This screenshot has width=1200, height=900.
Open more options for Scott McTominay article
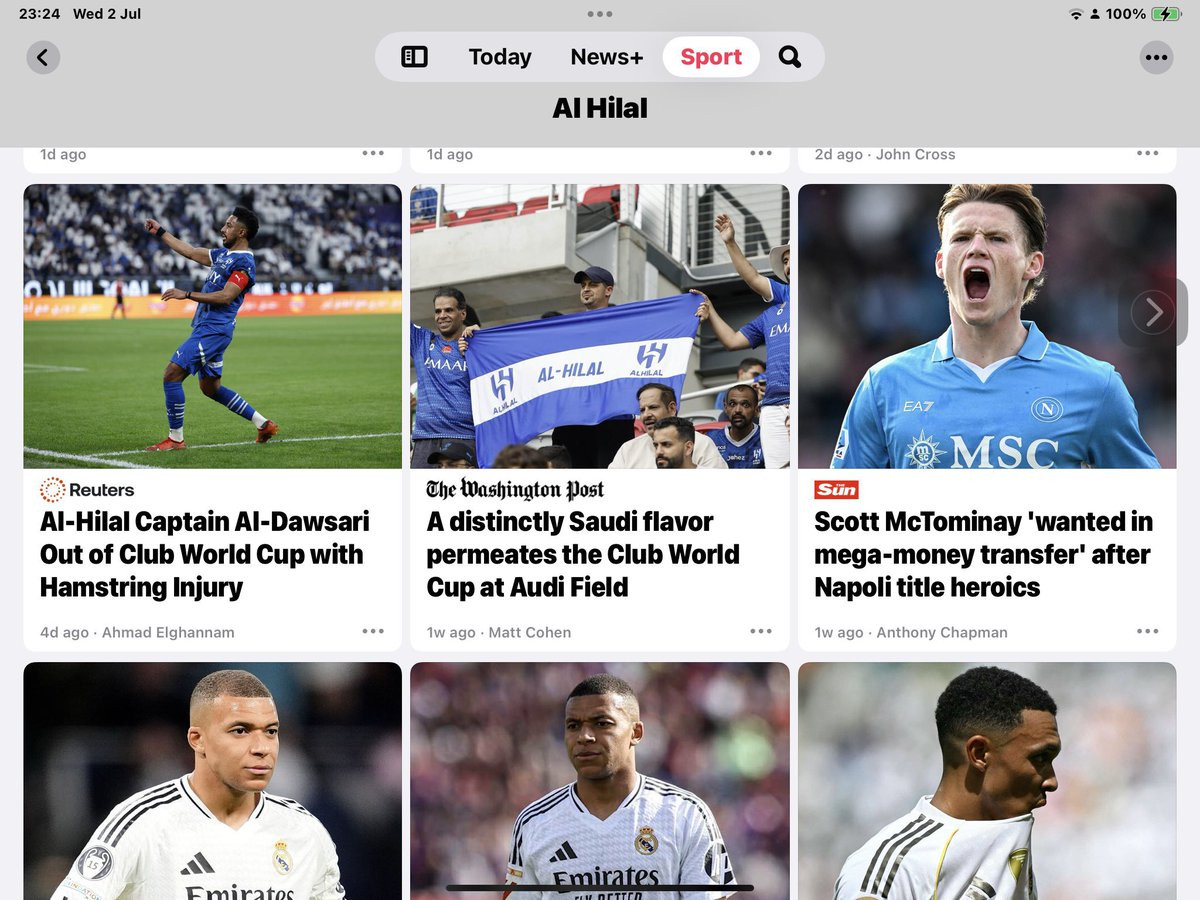tap(1148, 631)
